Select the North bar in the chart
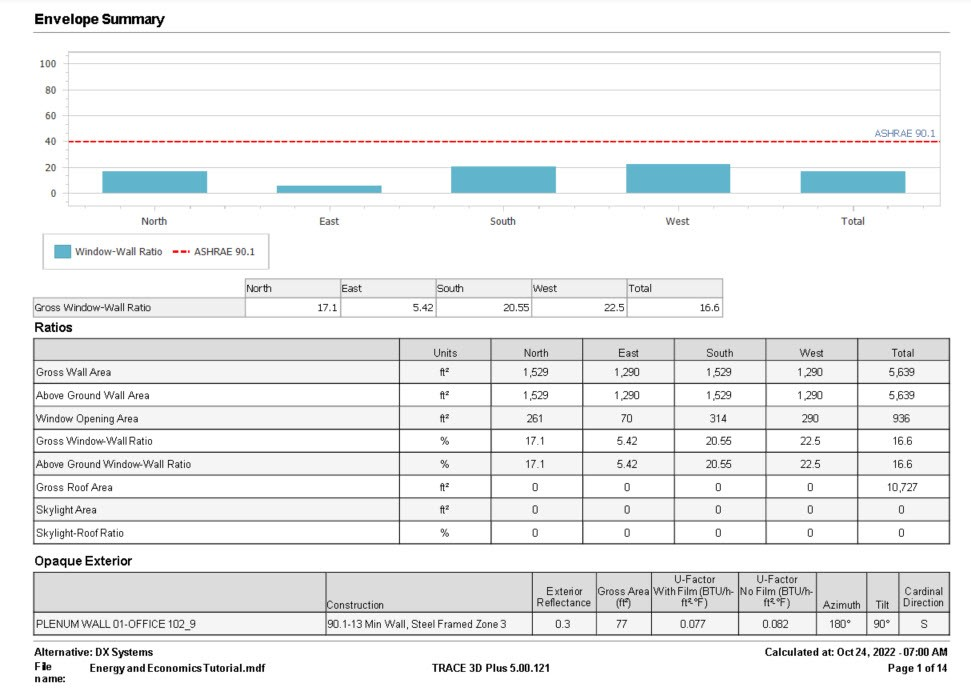Viewport: 971px width, 692px height. click(154, 182)
